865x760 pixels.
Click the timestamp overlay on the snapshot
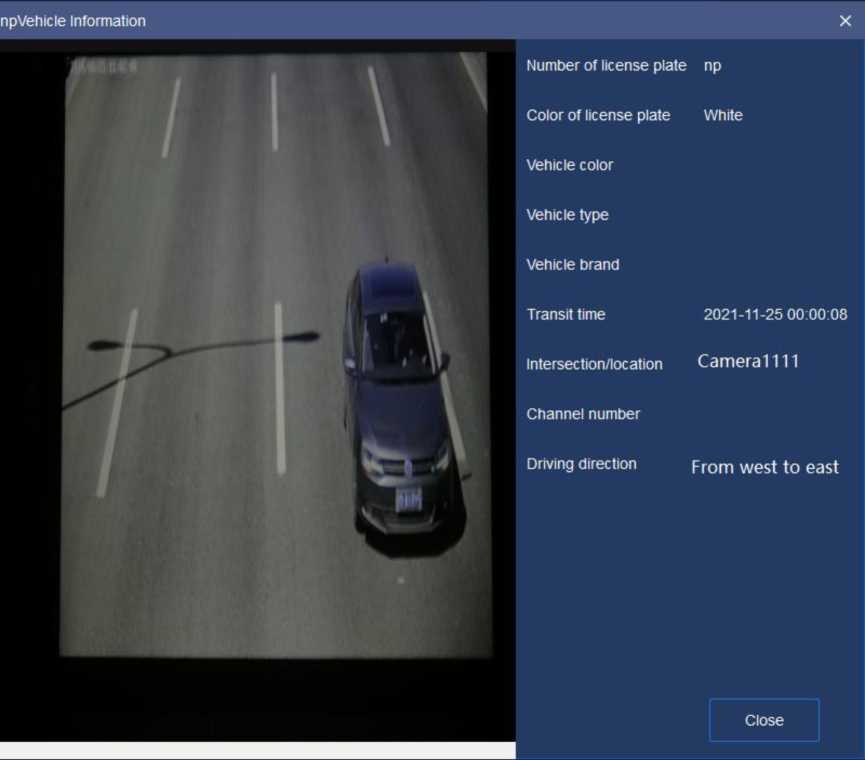click(x=103, y=66)
